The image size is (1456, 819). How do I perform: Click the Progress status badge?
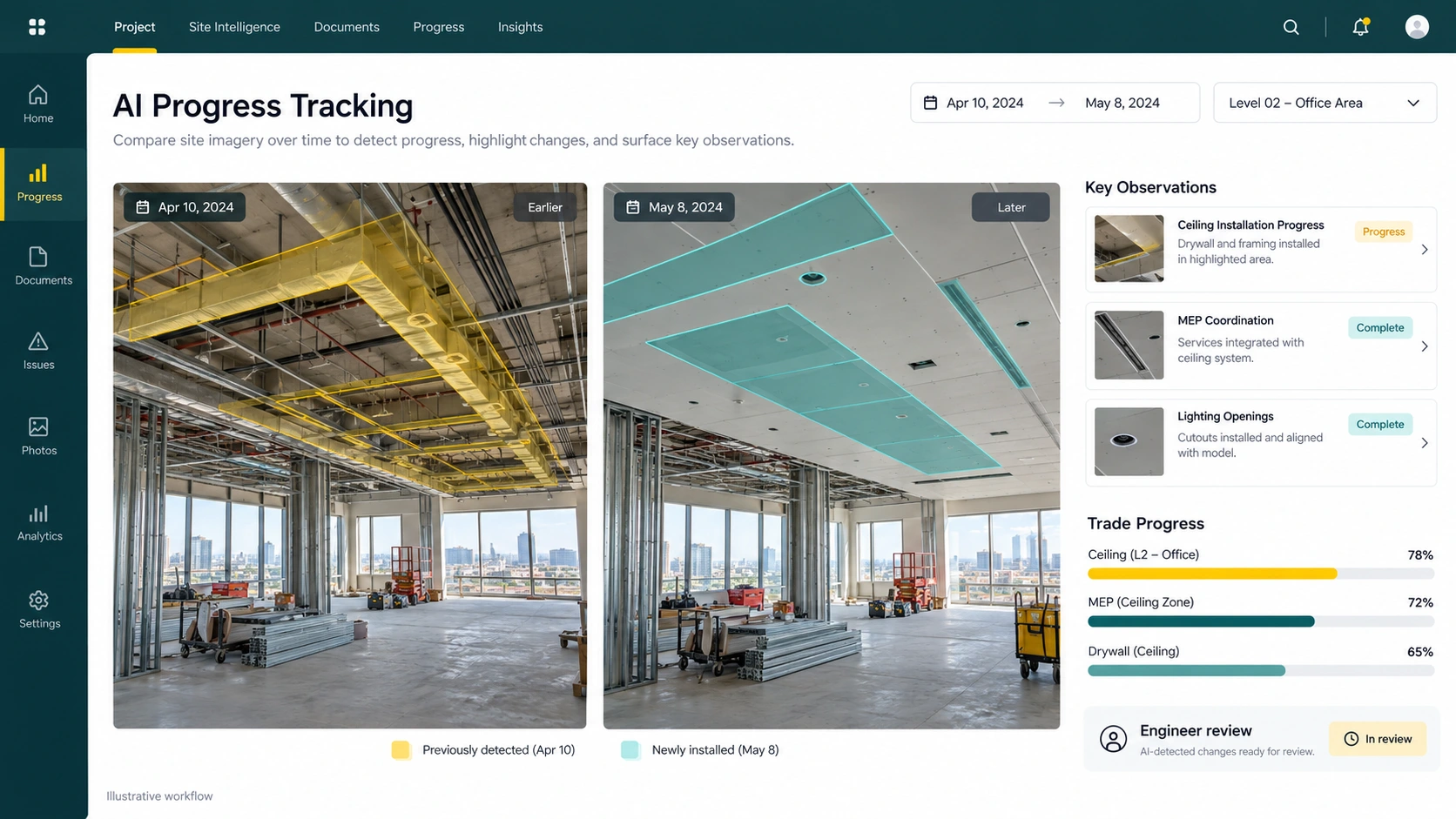tap(1383, 232)
